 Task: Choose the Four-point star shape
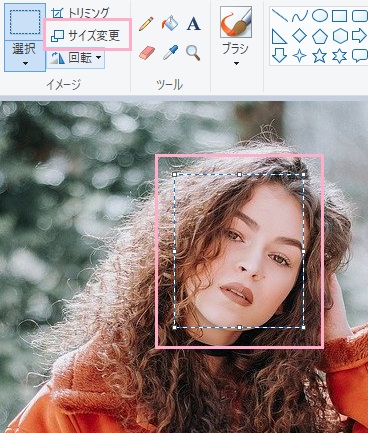tap(299, 56)
